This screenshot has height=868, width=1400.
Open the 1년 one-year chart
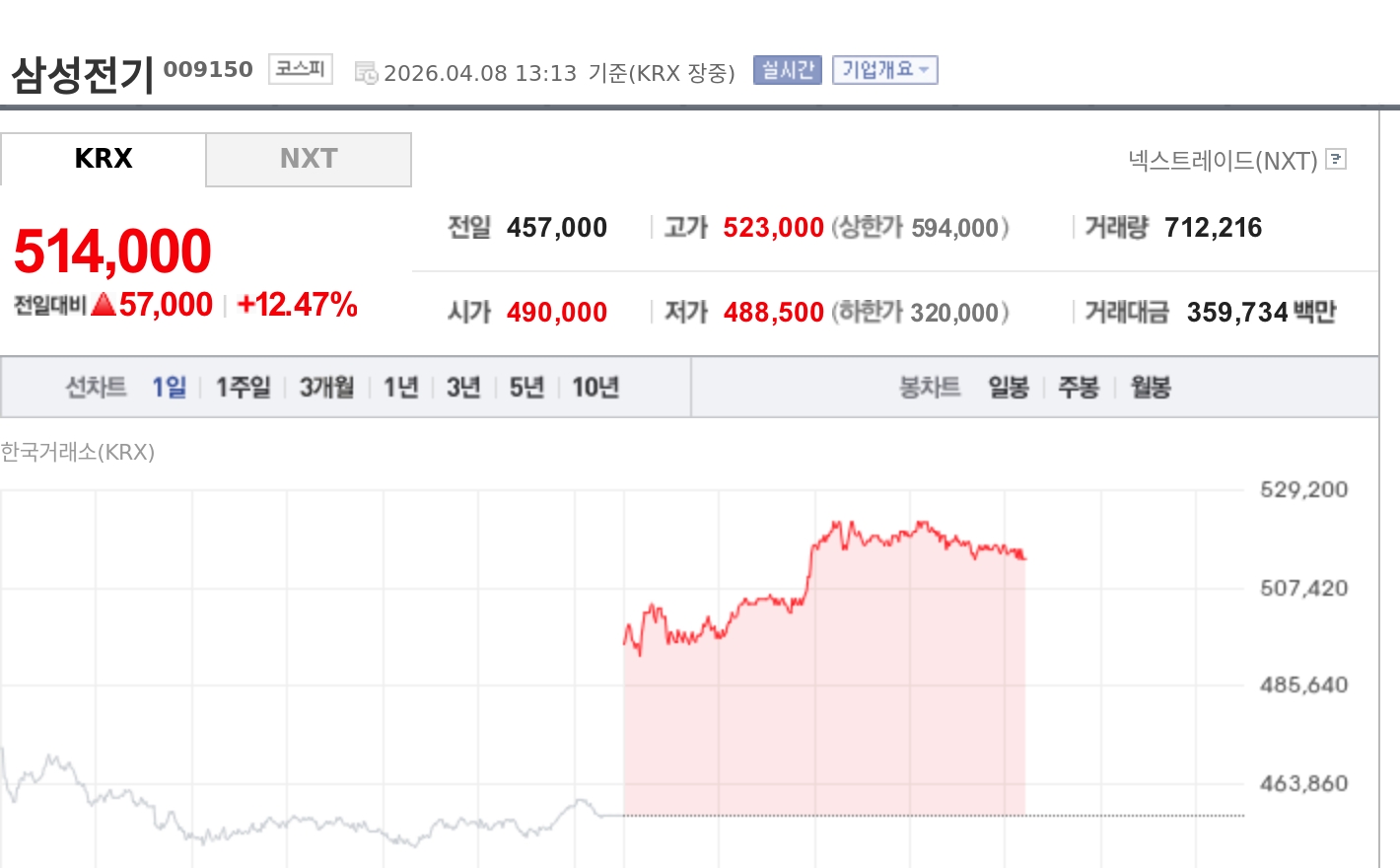(399, 387)
